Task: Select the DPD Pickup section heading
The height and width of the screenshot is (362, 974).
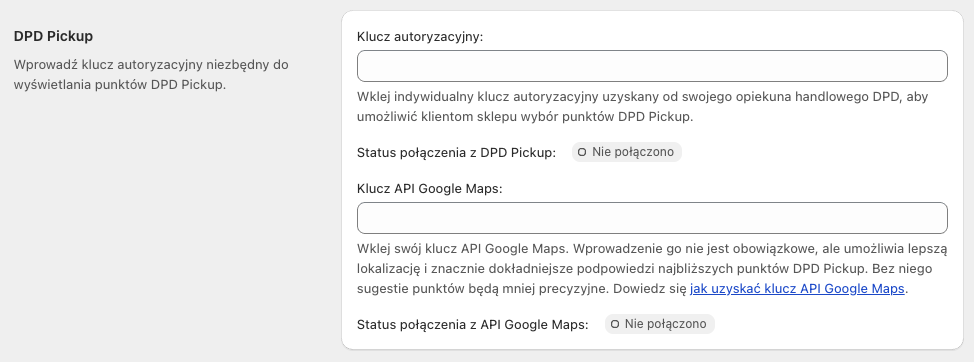Action: pos(53,36)
